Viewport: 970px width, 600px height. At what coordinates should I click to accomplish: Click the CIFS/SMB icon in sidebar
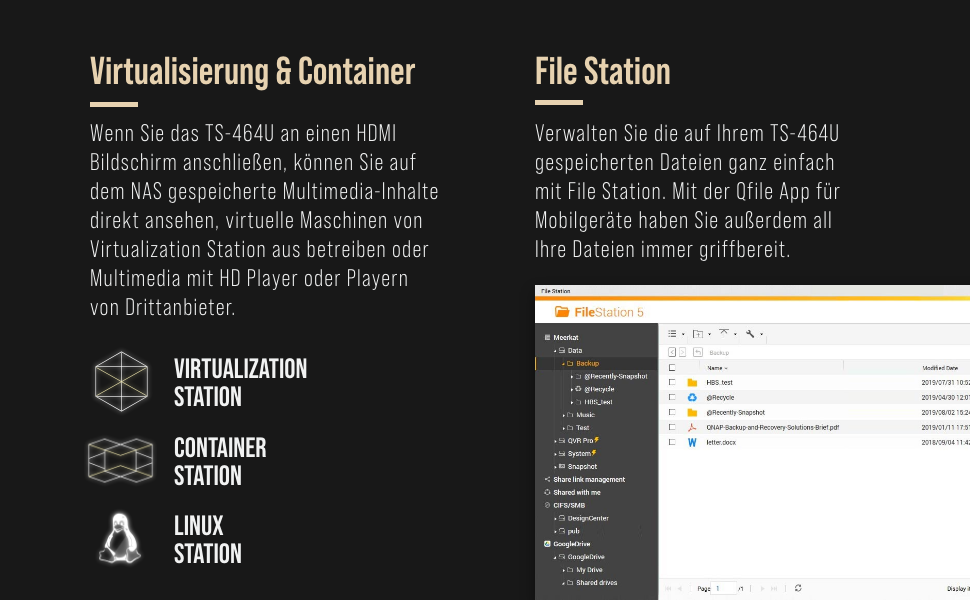tap(547, 505)
